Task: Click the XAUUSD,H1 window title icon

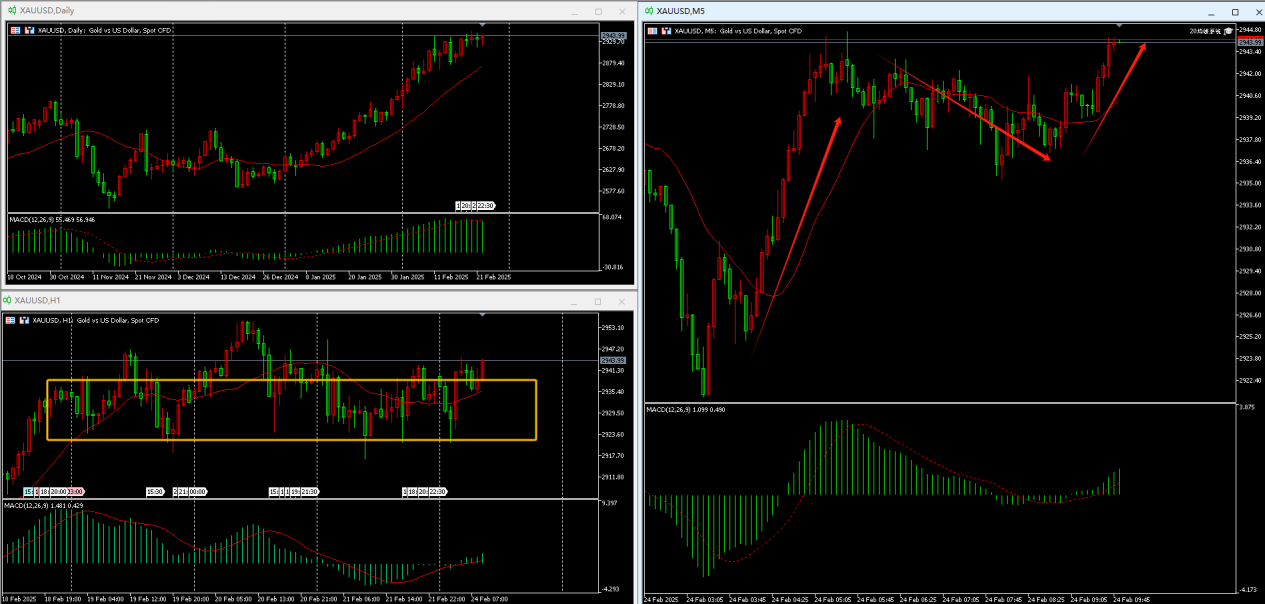Action: (8, 300)
